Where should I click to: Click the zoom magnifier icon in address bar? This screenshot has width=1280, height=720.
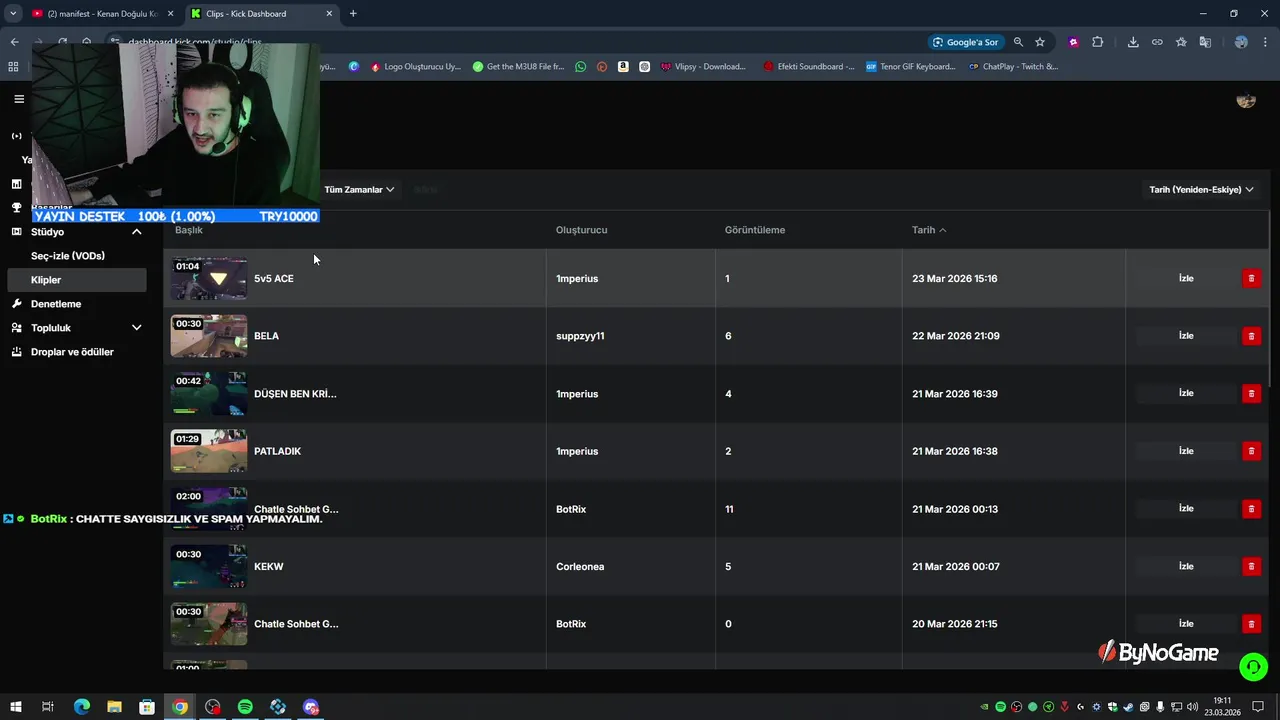click(x=1018, y=42)
